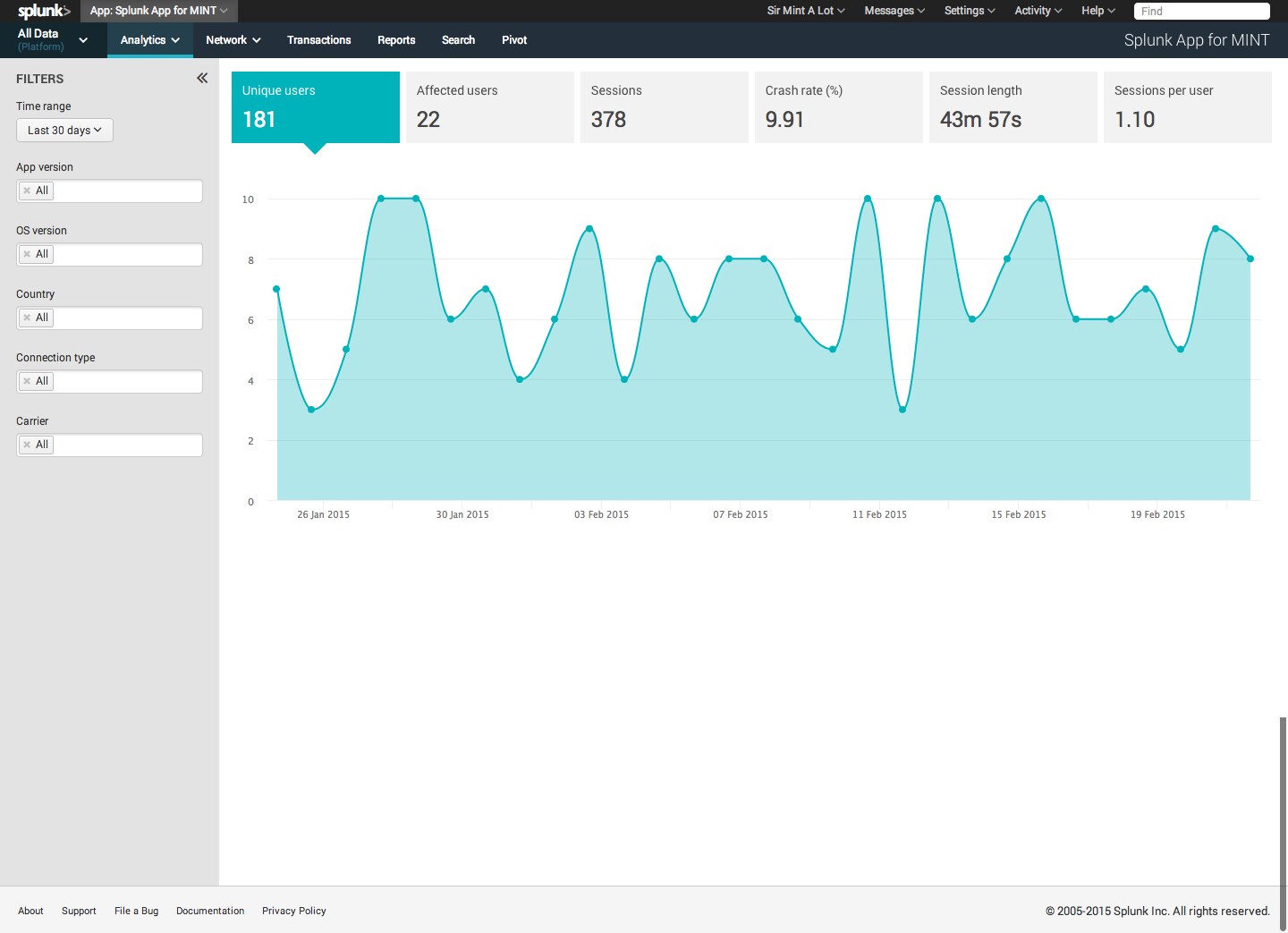
Task: Click the Splunk logo
Action: [x=44, y=11]
